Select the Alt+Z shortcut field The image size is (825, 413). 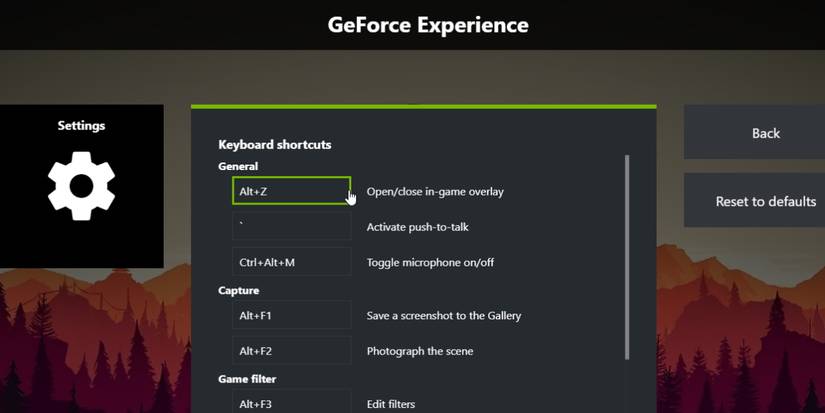pyautogui.click(x=291, y=191)
